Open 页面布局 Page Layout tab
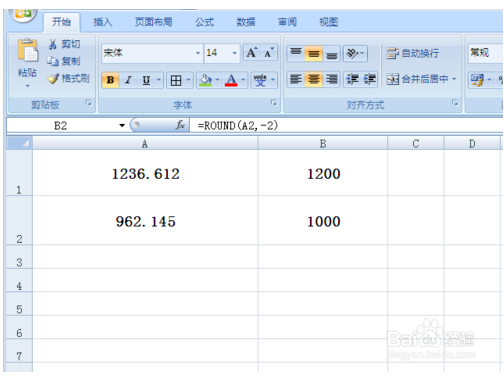Image resolution: width=504 pixels, height=382 pixels. [x=153, y=22]
